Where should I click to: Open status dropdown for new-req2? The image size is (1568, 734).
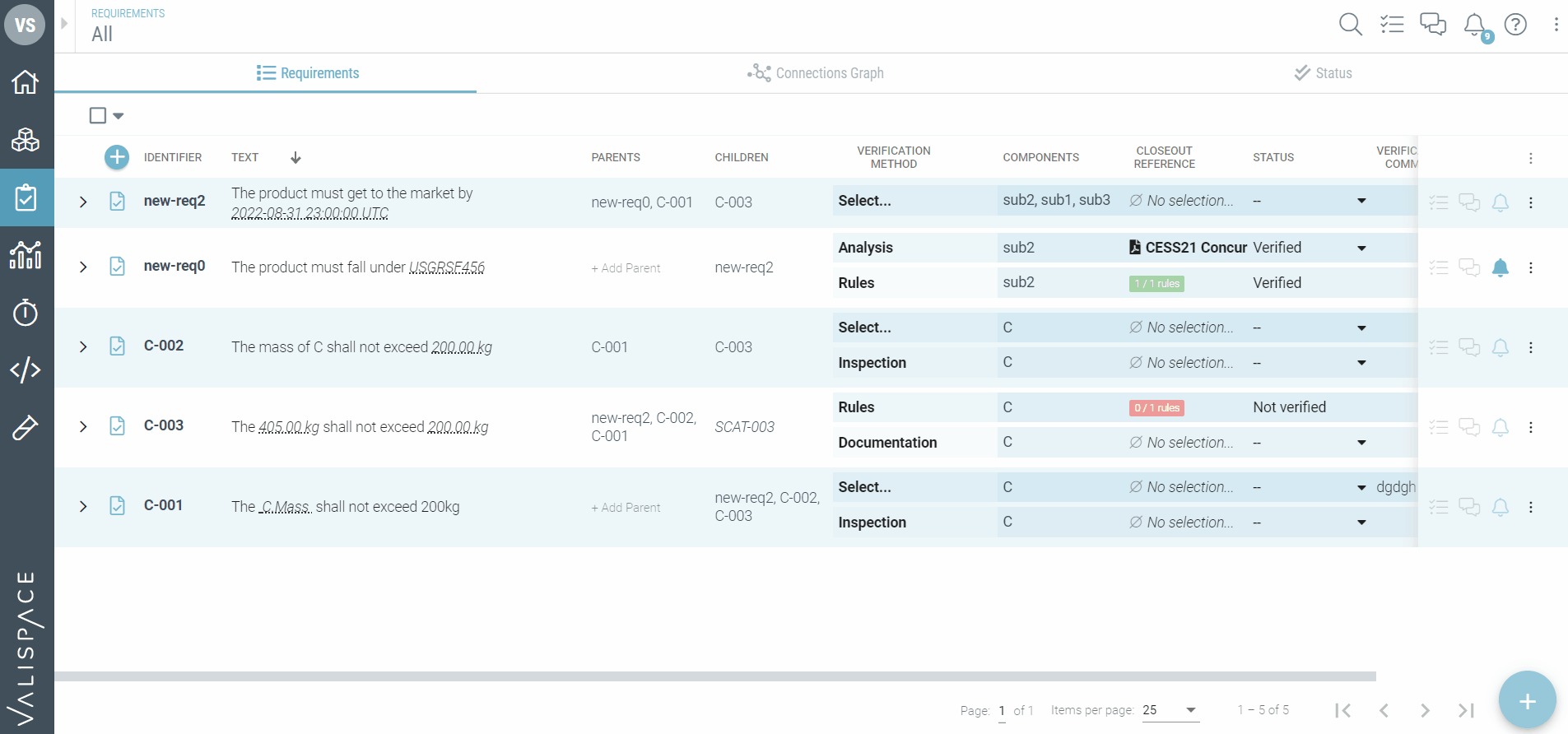point(1361,201)
